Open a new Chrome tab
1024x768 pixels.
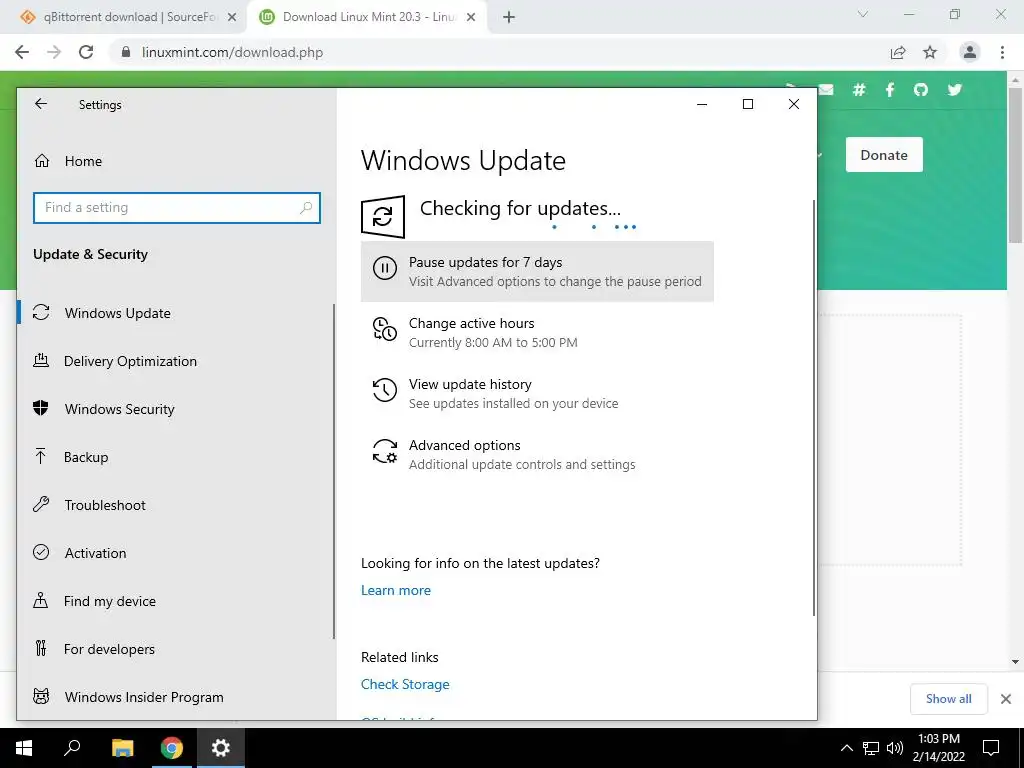509,18
